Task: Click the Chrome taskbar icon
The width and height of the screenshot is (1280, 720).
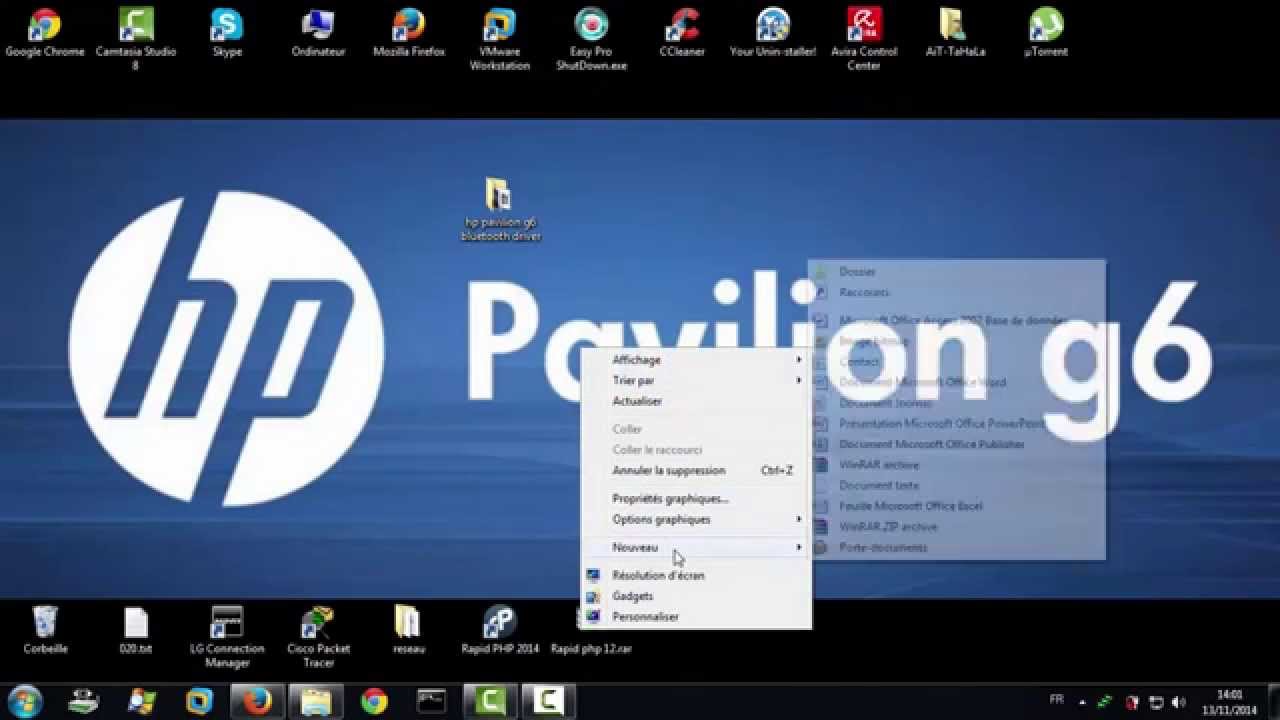Action: pos(374,701)
